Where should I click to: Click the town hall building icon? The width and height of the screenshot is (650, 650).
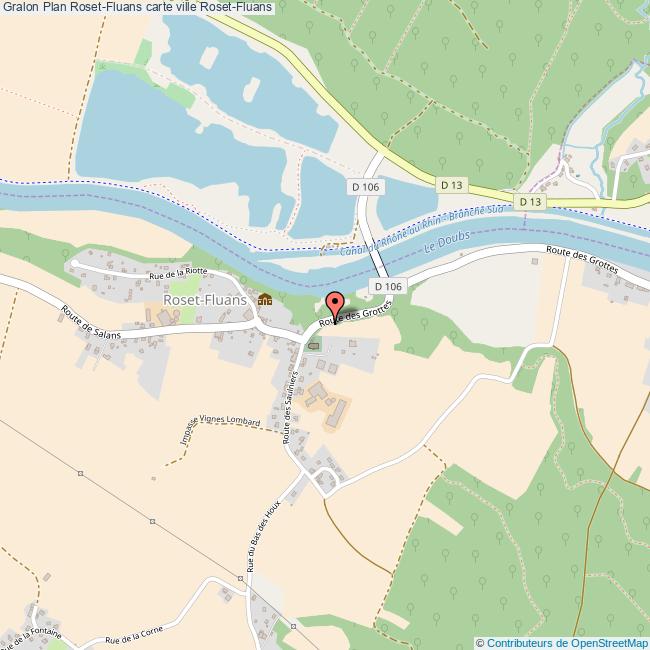pyautogui.click(x=265, y=299)
